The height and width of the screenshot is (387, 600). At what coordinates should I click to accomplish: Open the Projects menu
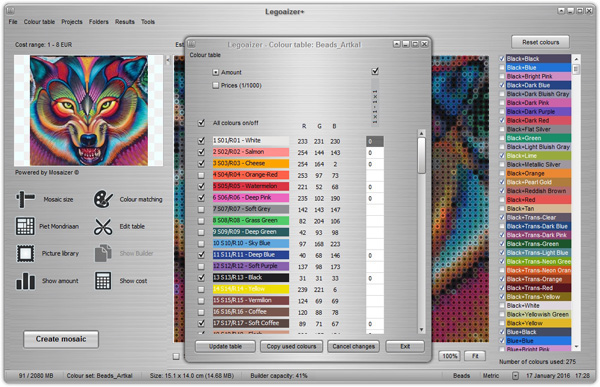click(x=72, y=22)
